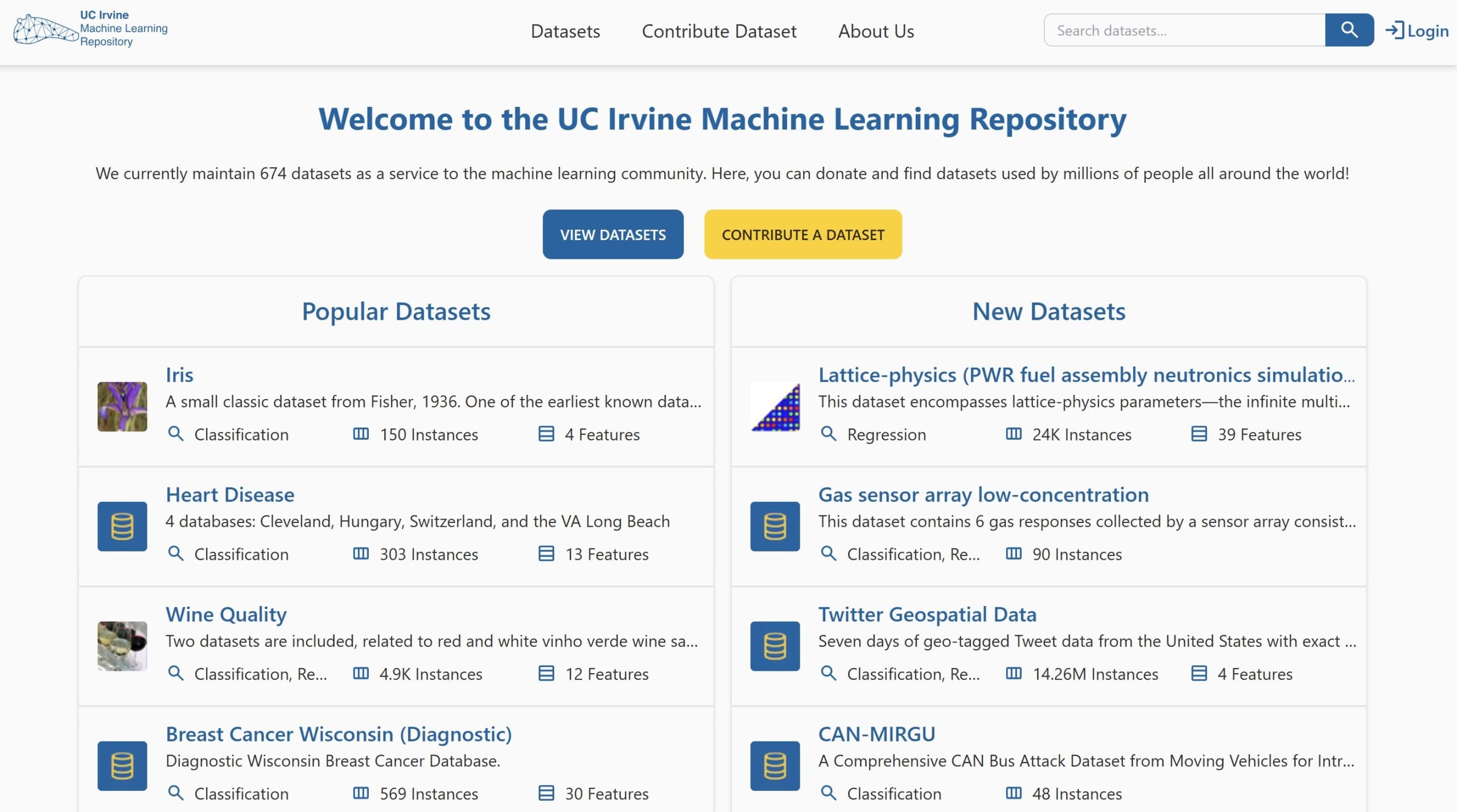Click the '39 Features' text
The width and height of the screenshot is (1457, 812).
(x=1259, y=434)
